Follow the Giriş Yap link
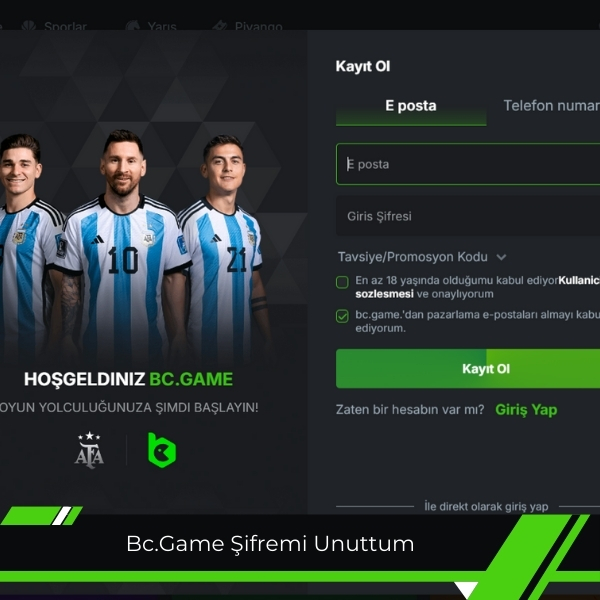This screenshot has height=600, width=600. click(526, 410)
